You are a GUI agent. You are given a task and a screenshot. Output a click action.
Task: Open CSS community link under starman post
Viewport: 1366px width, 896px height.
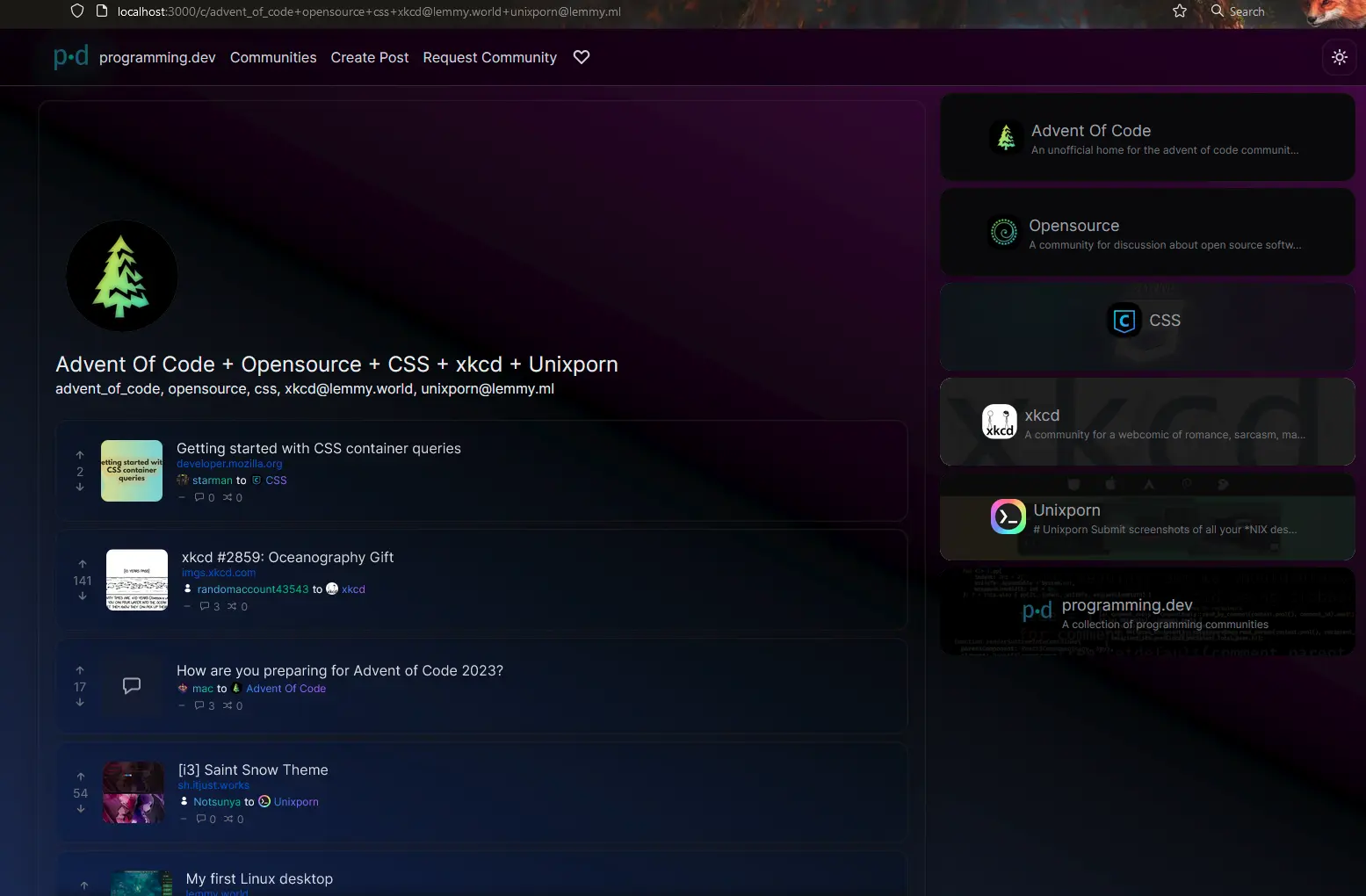tap(276, 481)
